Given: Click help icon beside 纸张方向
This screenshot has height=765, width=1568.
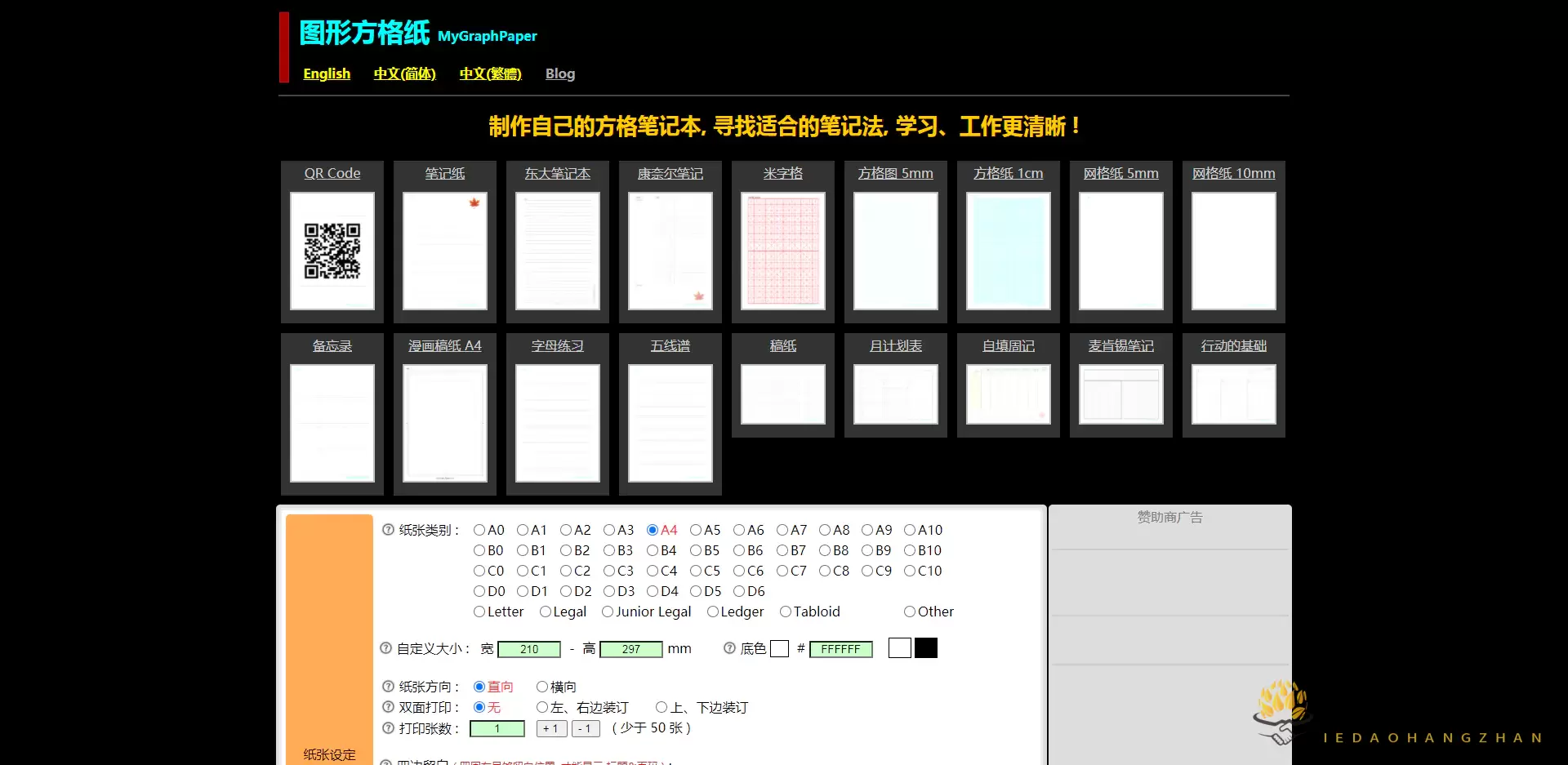Looking at the screenshot, I should pos(388,687).
